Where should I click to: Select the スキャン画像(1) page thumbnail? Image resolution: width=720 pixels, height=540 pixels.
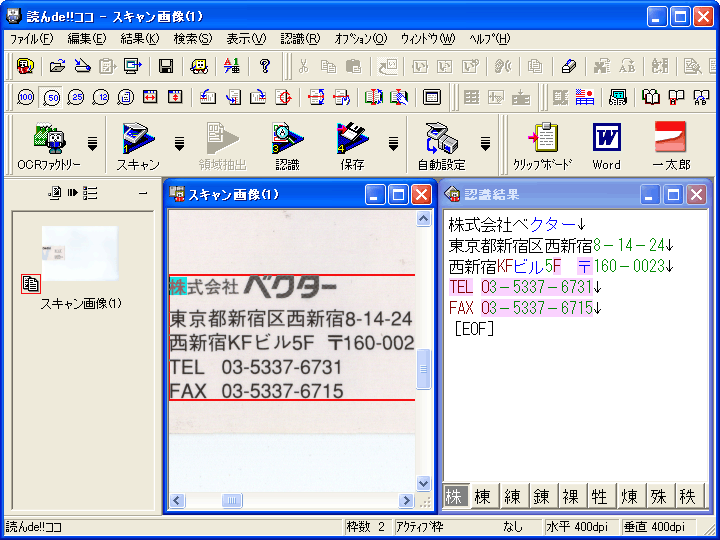tap(80, 253)
